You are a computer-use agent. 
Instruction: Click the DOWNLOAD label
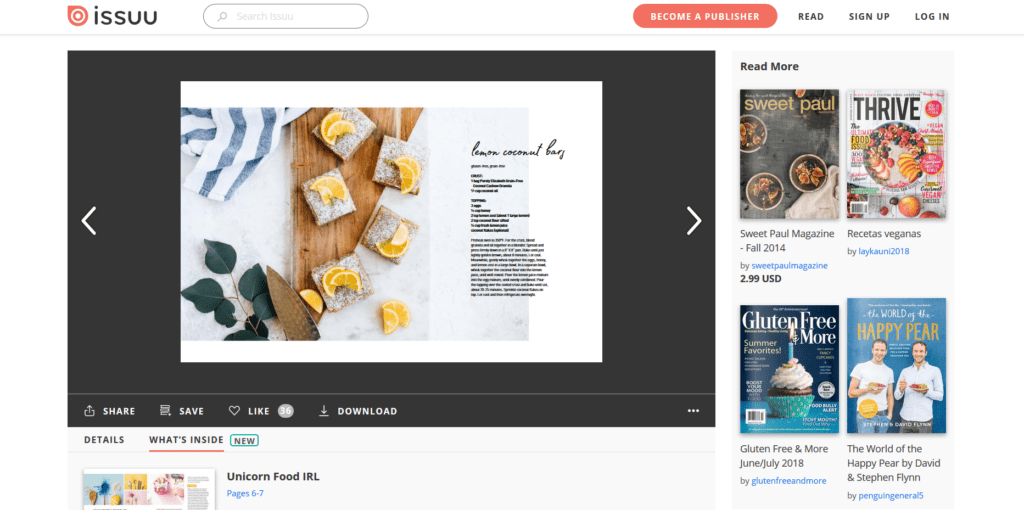click(x=367, y=411)
